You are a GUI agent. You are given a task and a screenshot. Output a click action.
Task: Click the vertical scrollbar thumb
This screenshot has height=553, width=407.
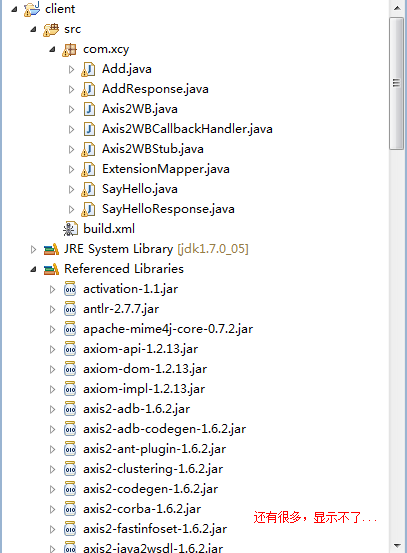(x=397, y=84)
